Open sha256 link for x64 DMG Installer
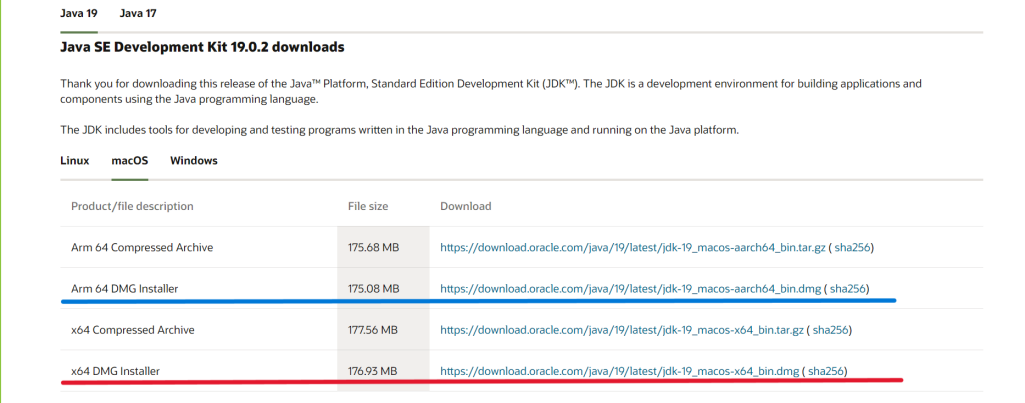The image size is (1025, 403). click(825, 371)
